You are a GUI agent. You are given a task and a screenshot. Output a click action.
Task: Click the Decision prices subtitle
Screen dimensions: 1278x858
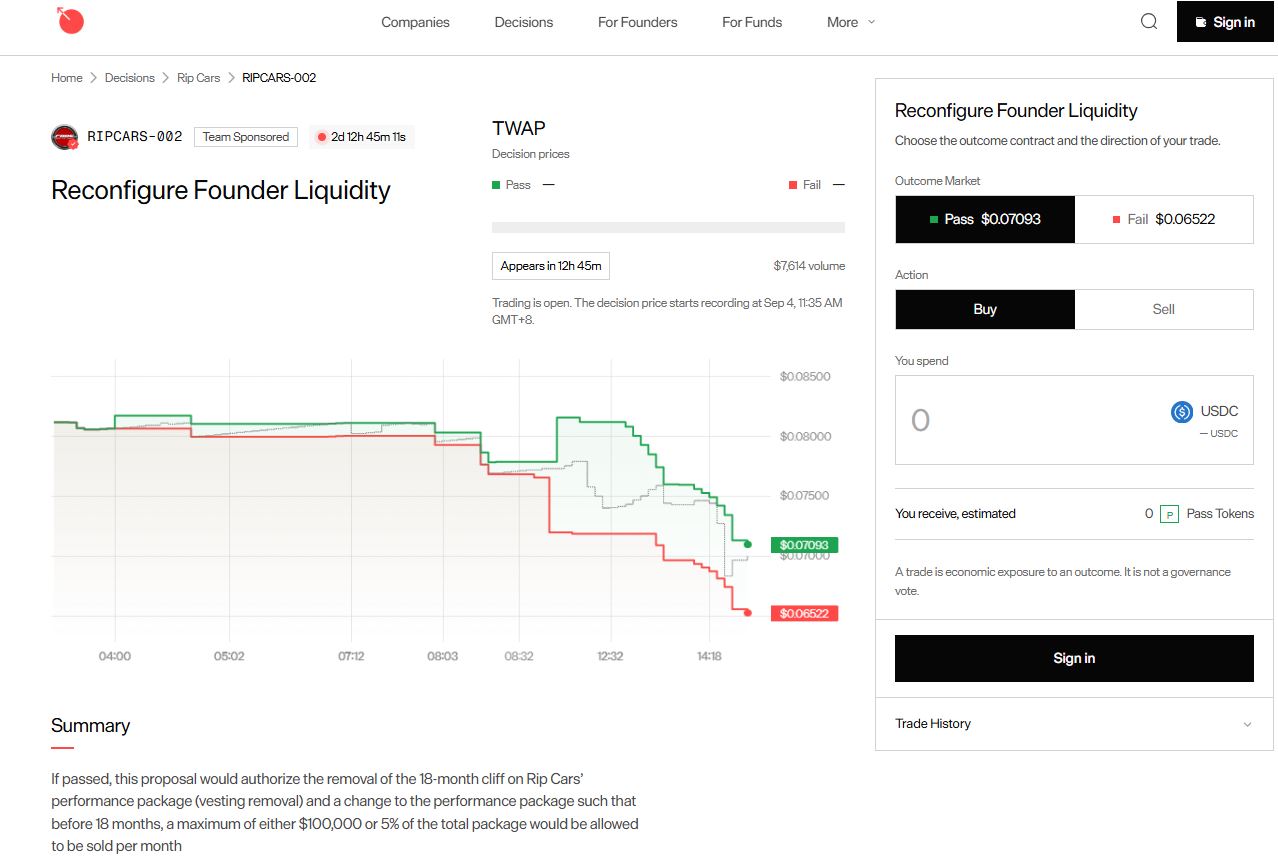click(531, 154)
